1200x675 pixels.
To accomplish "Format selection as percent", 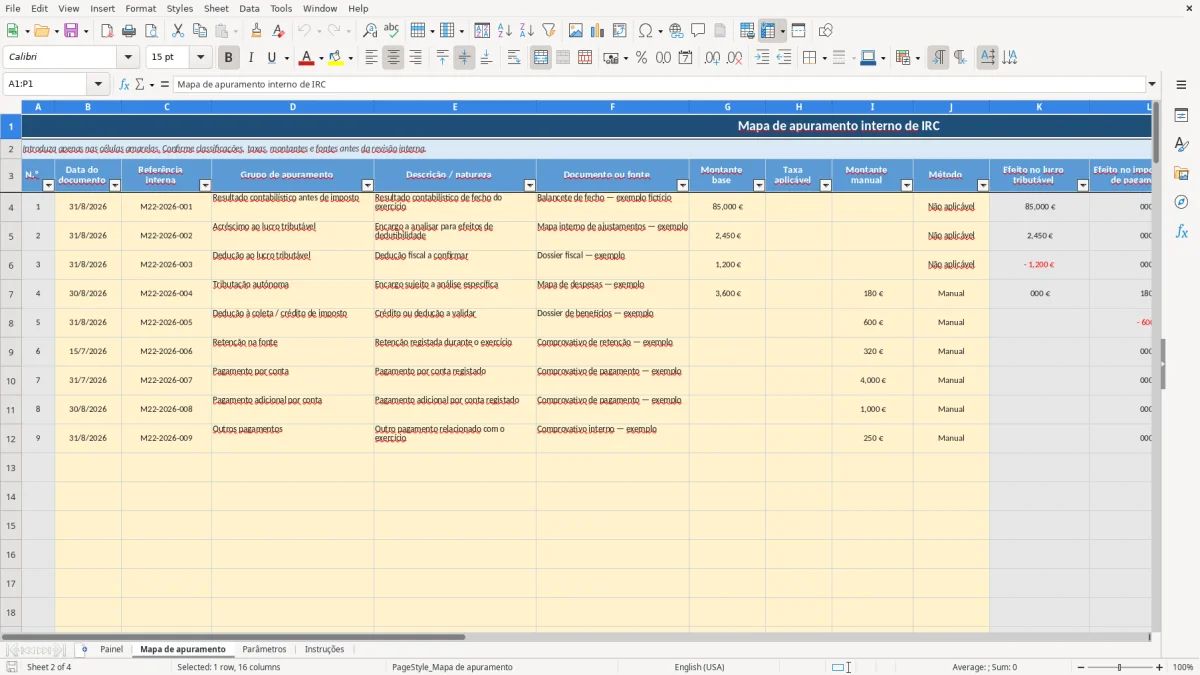I will coord(641,58).
